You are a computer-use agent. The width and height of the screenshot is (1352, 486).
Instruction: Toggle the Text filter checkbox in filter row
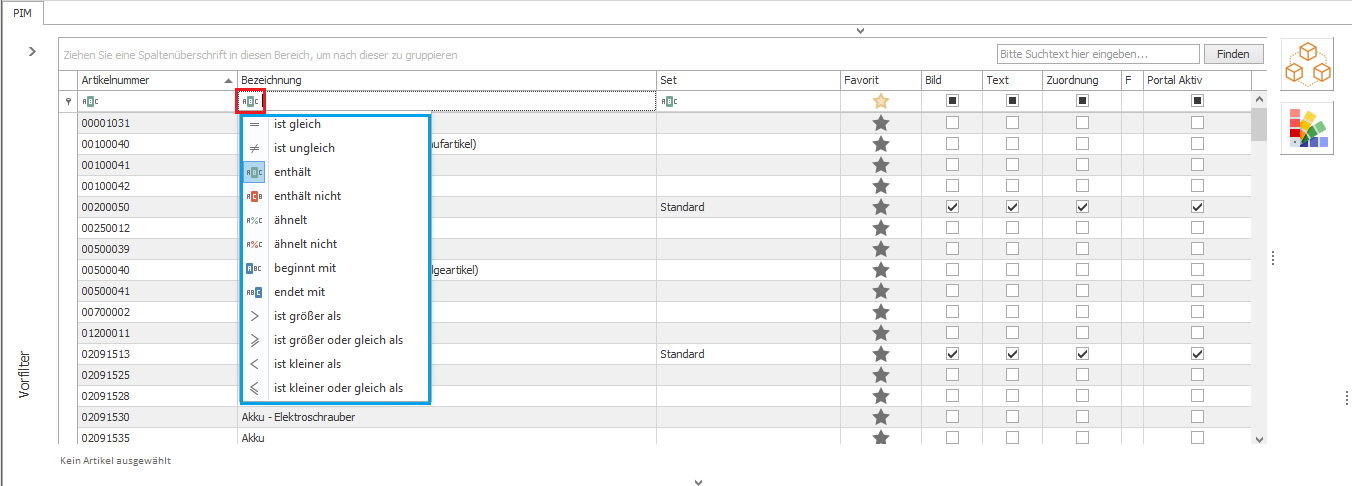[1012, 101]
